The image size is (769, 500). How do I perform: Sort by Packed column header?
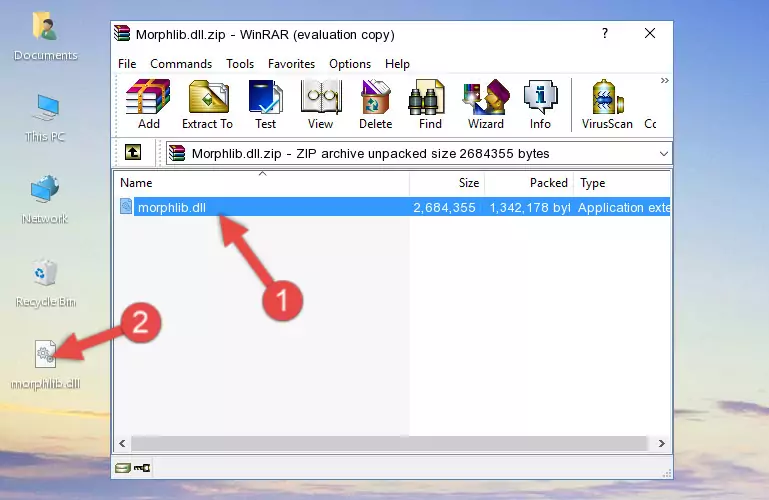[x=529, y=183]
